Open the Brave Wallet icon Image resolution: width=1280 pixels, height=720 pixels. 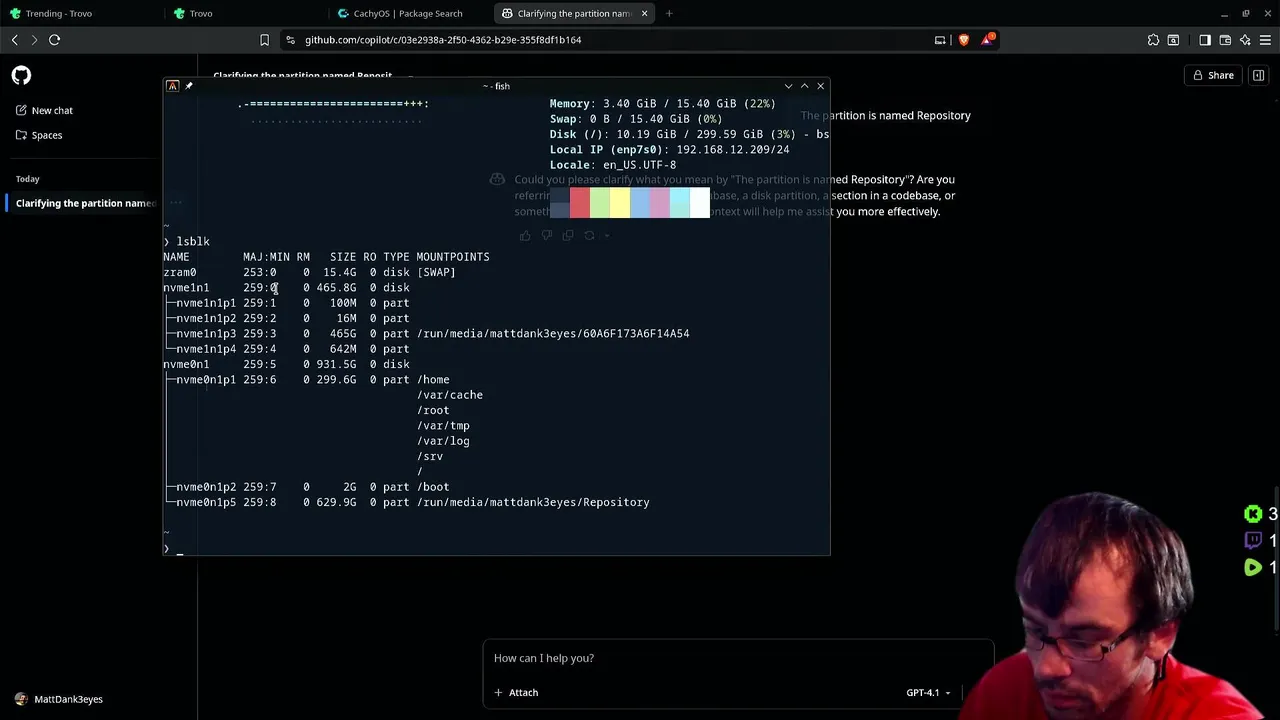[1225, 40]
